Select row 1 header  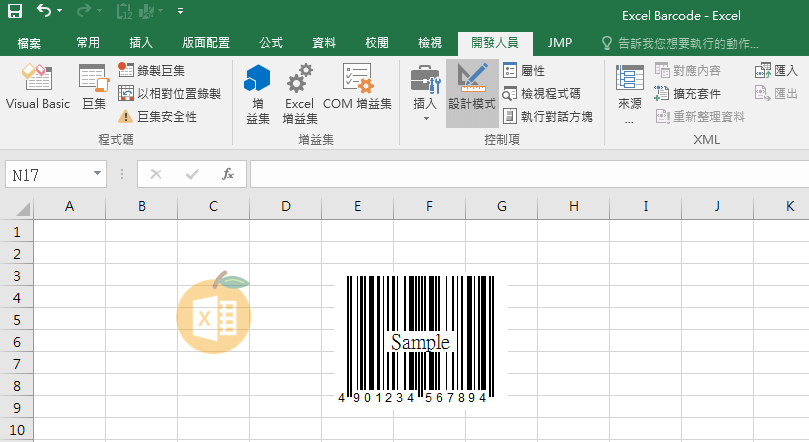[x=17, y=232]
